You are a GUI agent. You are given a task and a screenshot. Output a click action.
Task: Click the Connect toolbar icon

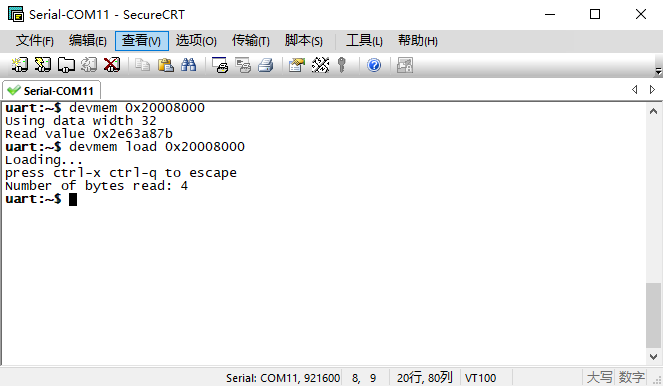[x=19, y=65]
